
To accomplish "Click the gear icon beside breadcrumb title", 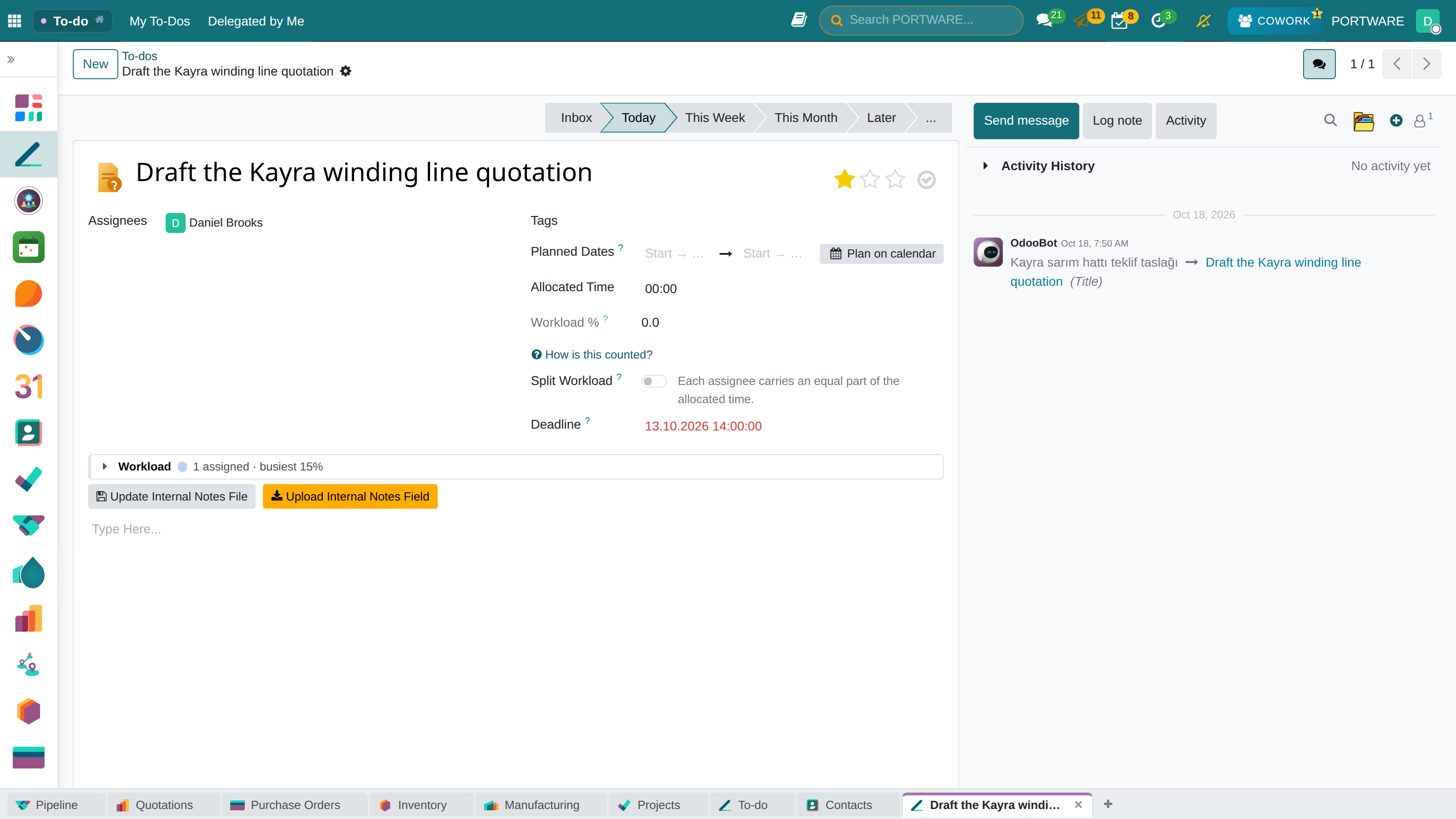I will tap(345, 71).
